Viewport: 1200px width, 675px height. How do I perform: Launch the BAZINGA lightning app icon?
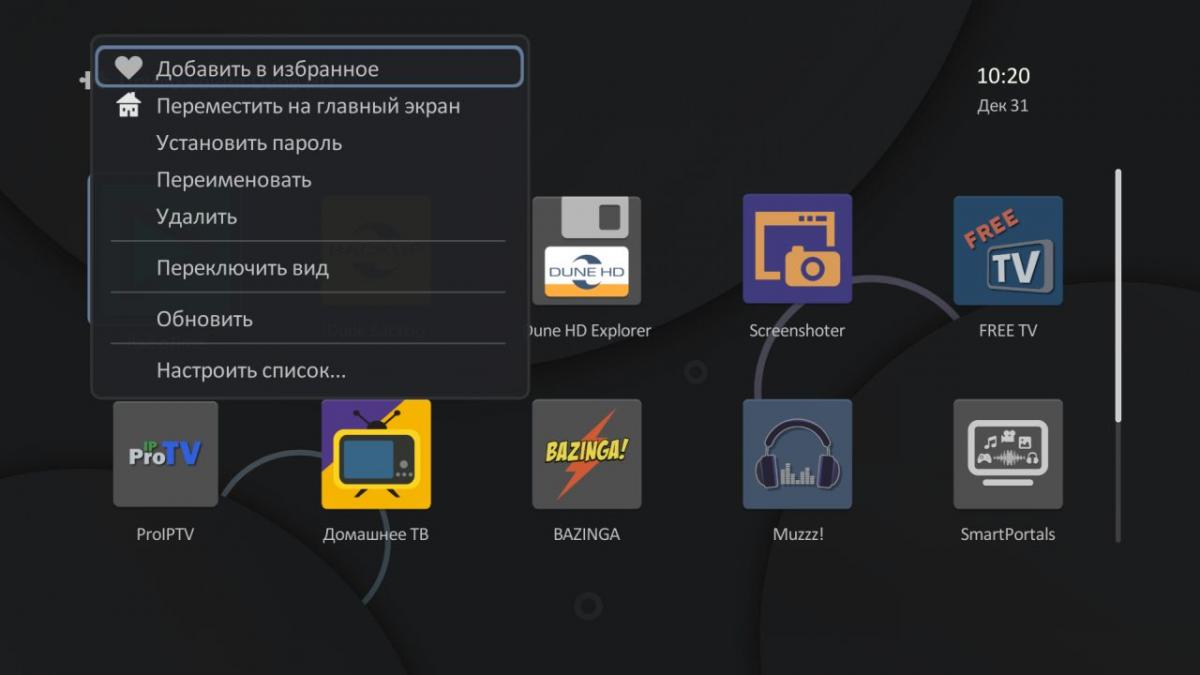pyautogui.click(x=586, y=454)
